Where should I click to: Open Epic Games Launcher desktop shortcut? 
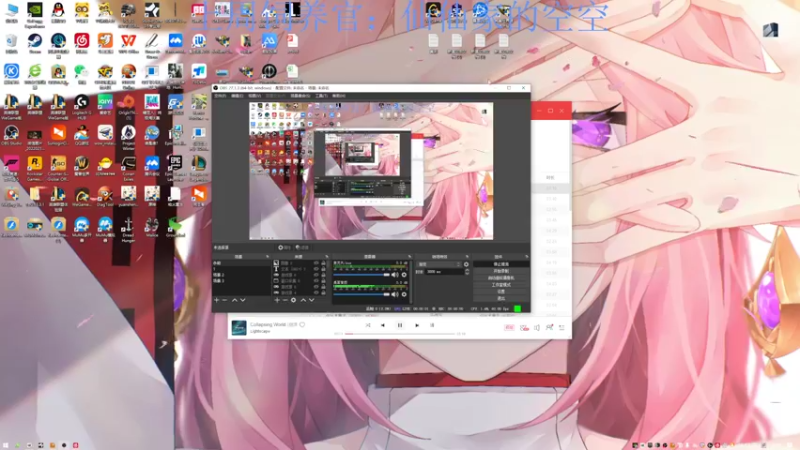[175, 167]
